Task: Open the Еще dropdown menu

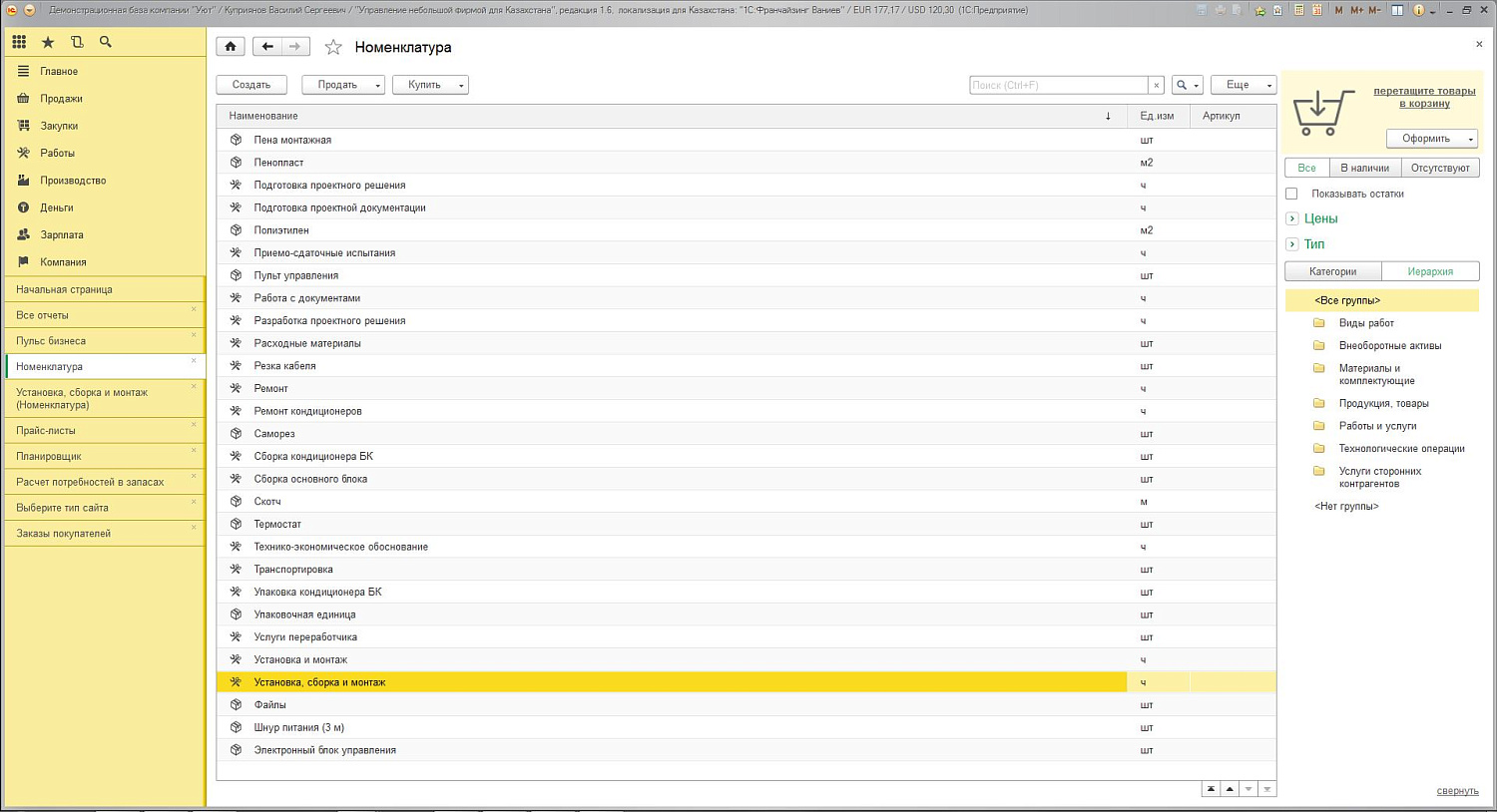Action: (x=1243, y=85)
